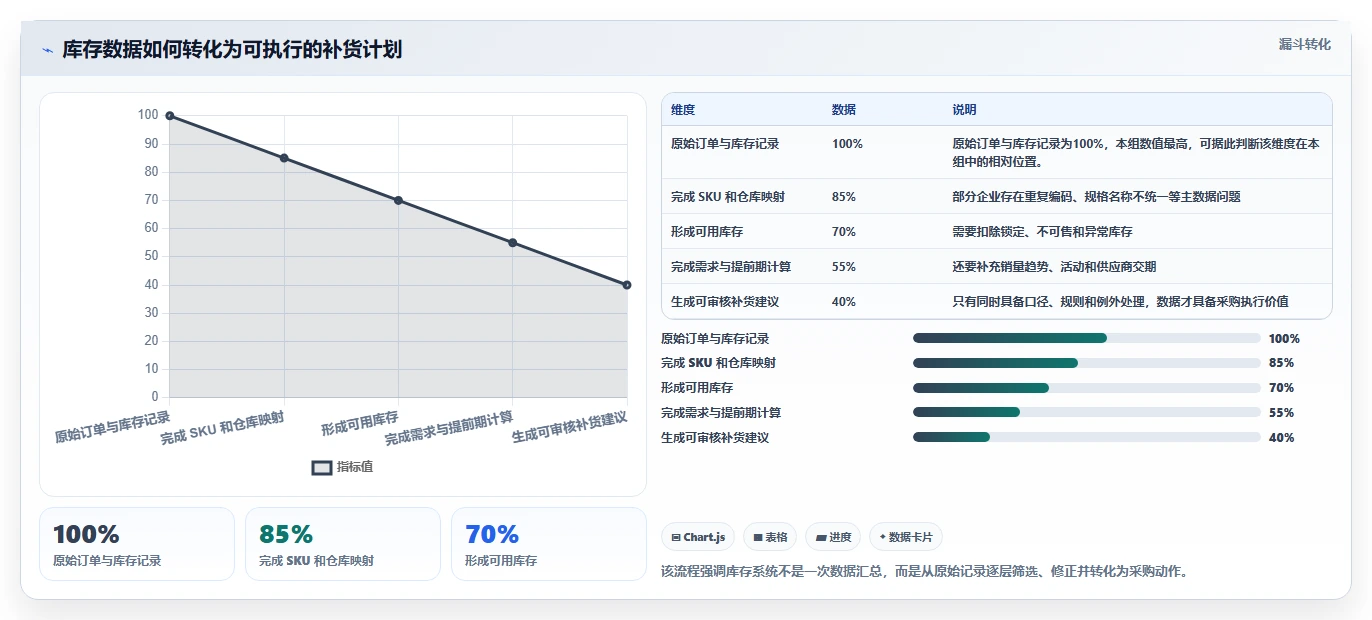Click the description about 扣除锁定、不可售和异常库存

(1042, 232)
